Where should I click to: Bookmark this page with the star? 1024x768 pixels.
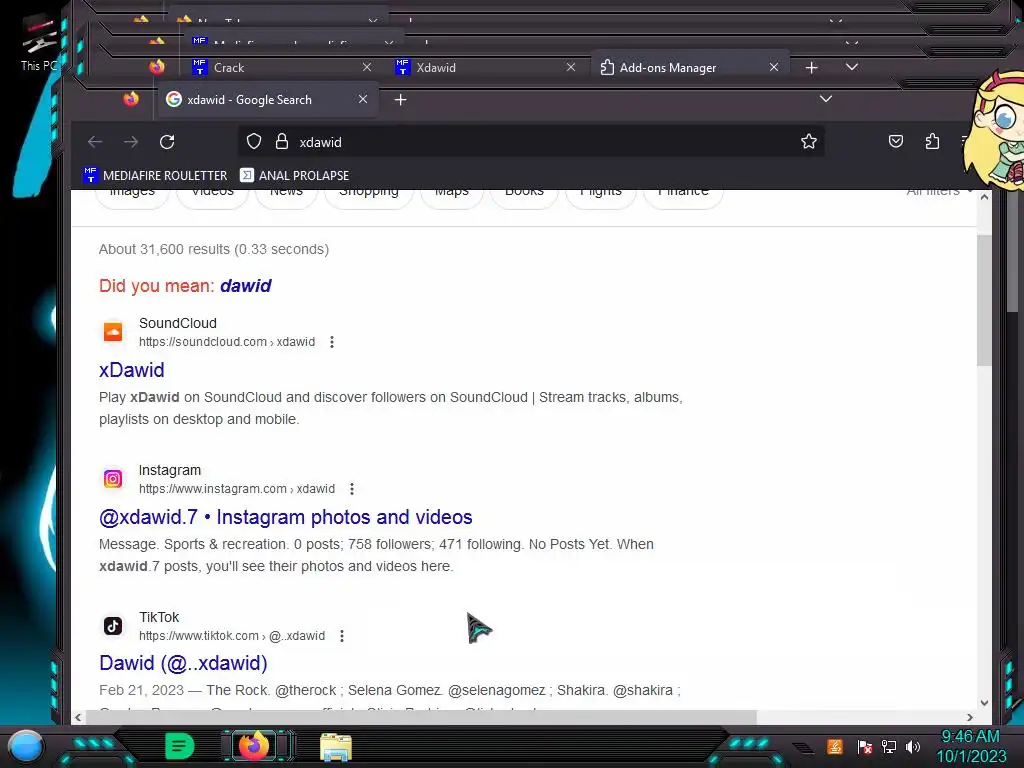pos(808,141)
